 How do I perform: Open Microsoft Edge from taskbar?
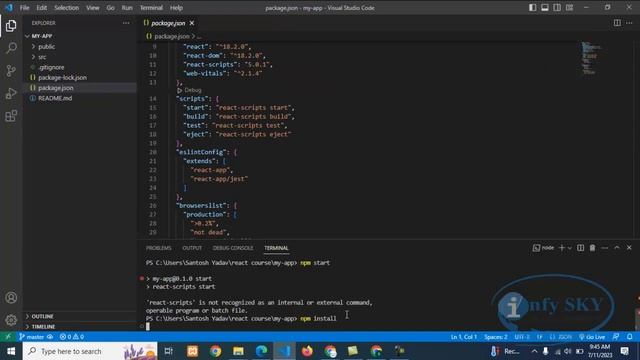[x=261, y=351]
